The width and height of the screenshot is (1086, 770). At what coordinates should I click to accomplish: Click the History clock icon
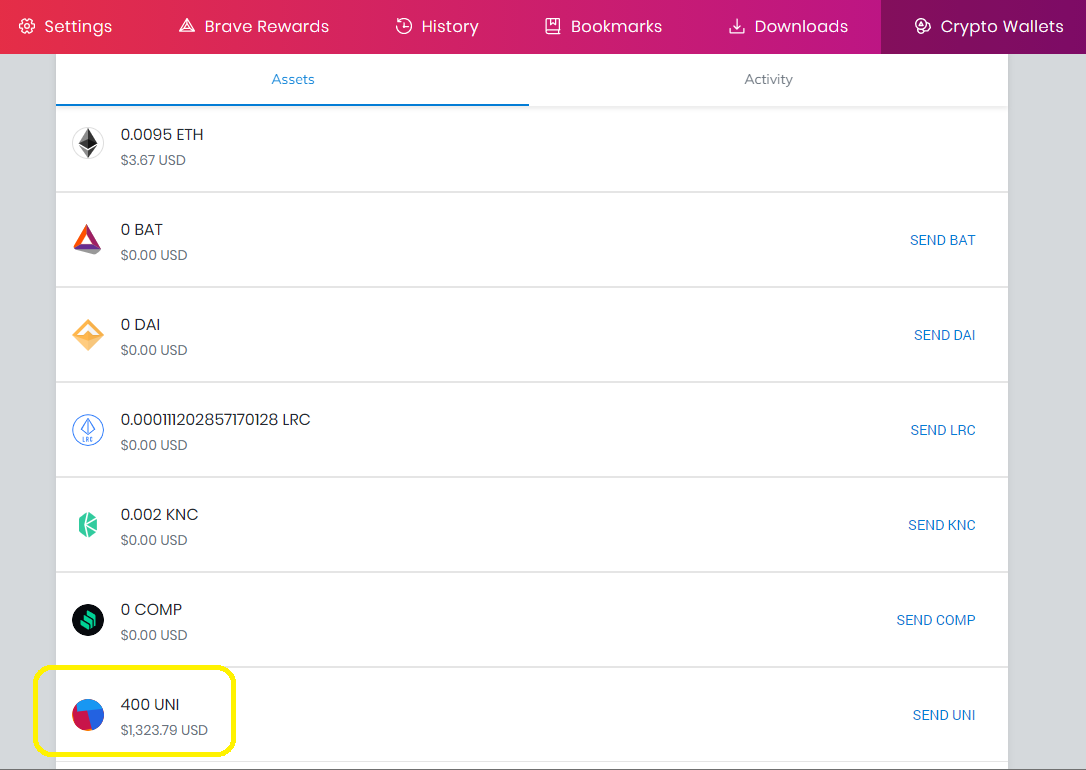(x=404, y=26)
